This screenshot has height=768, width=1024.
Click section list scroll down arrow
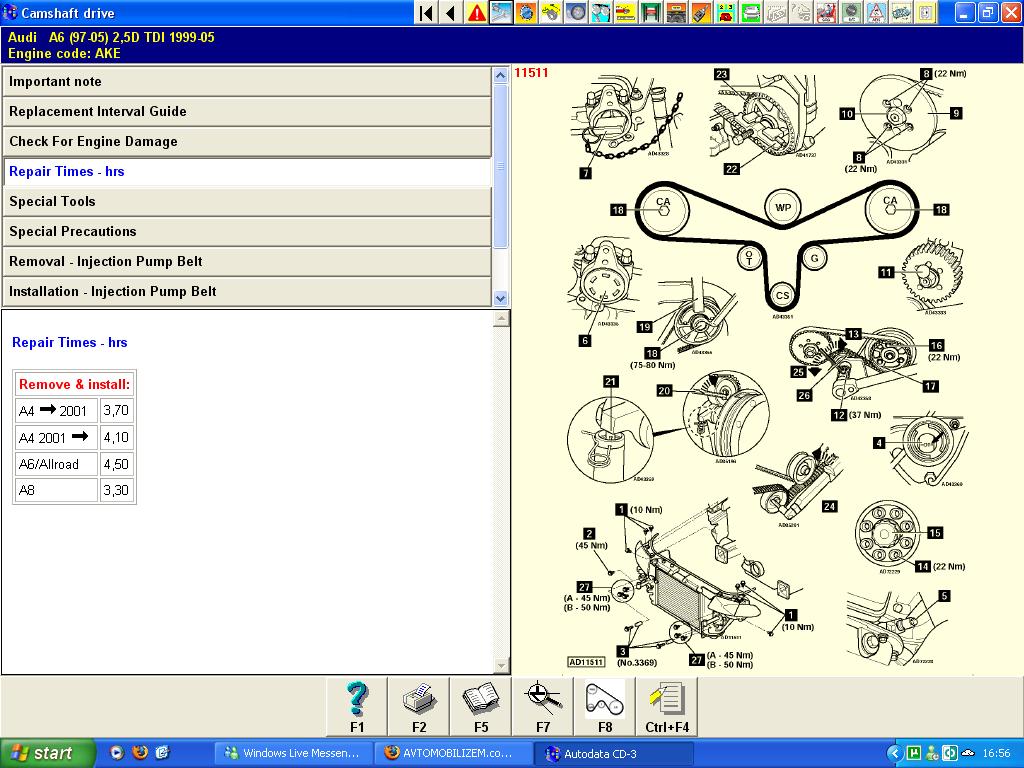500,298
